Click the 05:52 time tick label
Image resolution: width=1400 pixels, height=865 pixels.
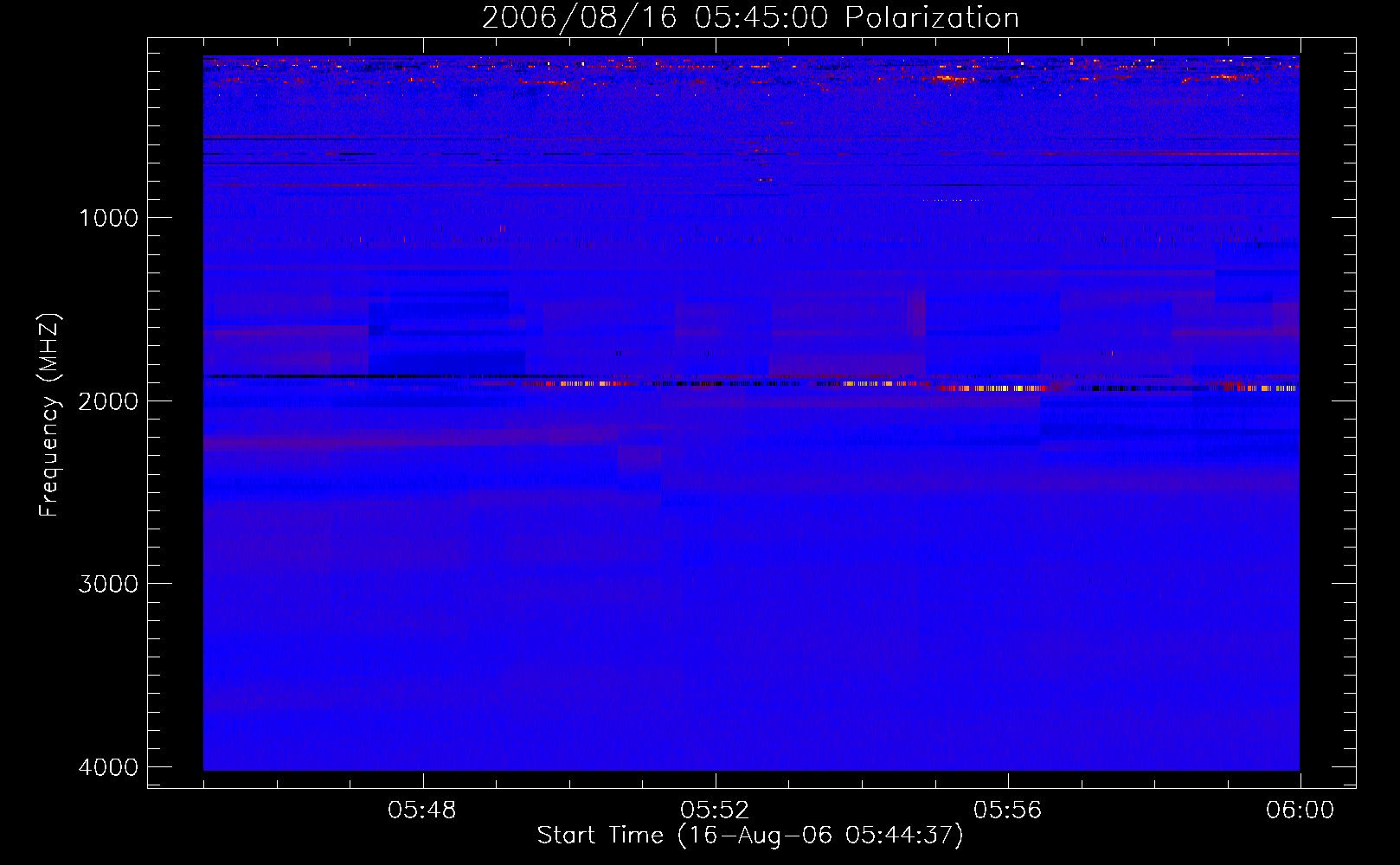pos(715,811)
